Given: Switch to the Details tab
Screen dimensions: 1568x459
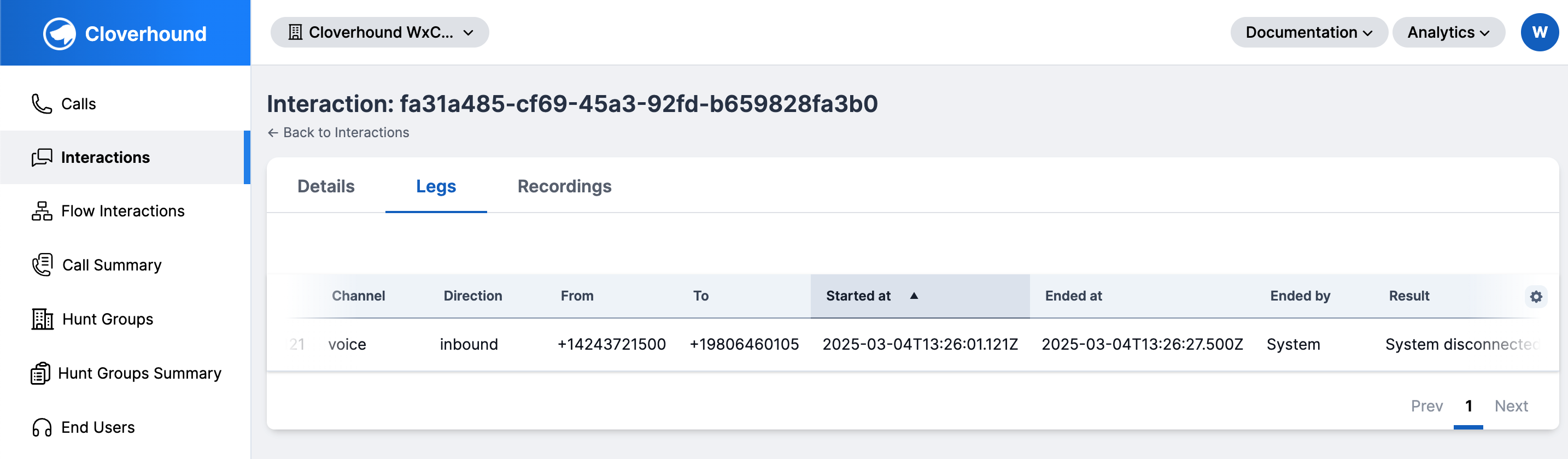Looking at the screenshot, I should pos(326,186).
